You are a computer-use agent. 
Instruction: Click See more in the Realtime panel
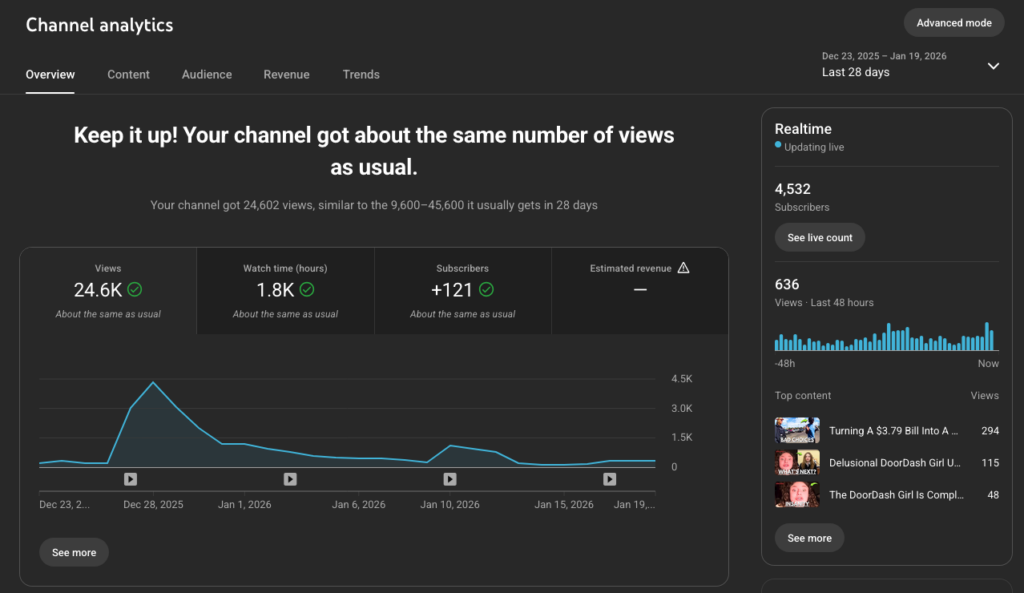(809, 538)
